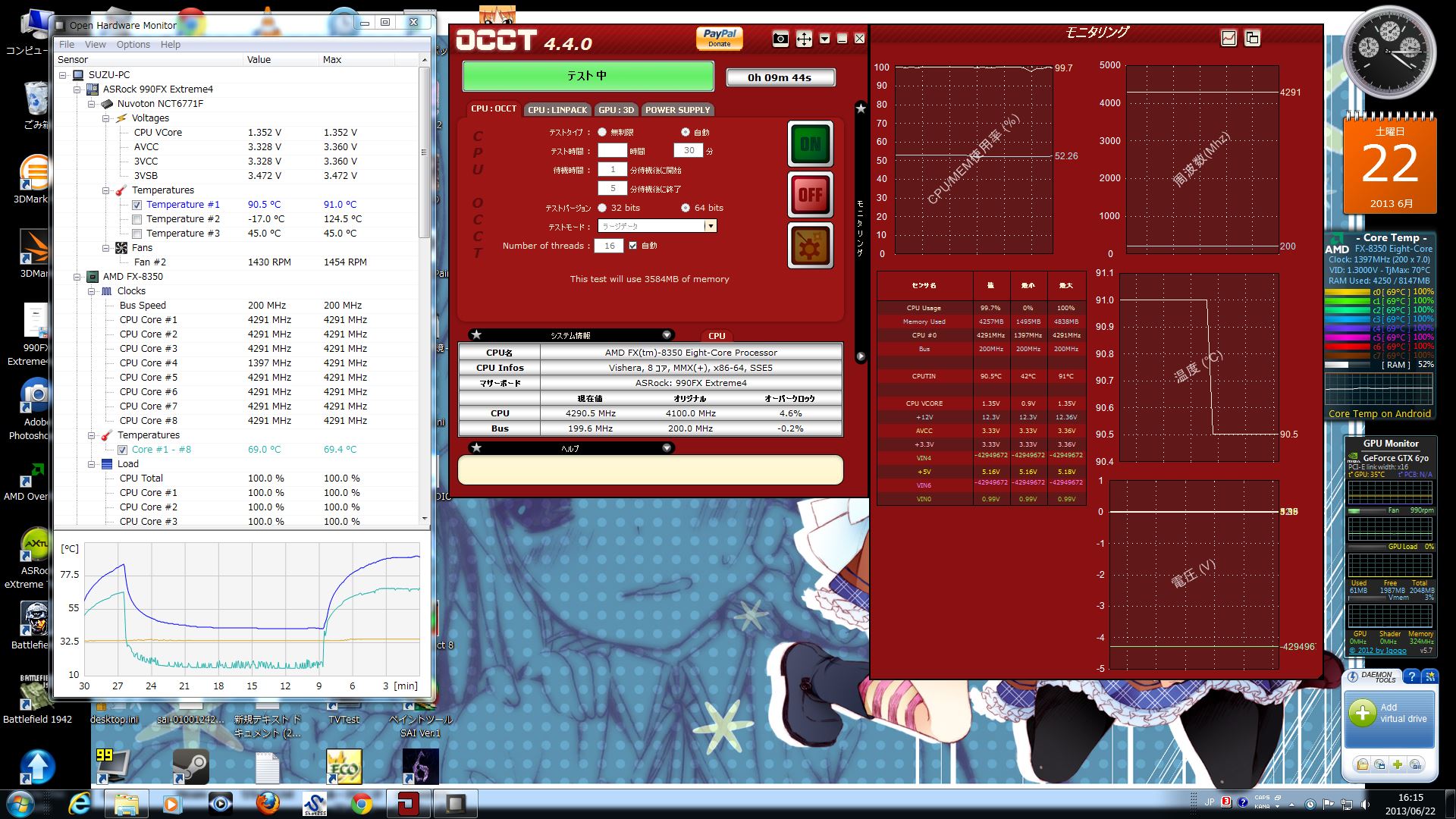
Task: Toggle automatic number of threads checkbox
Action: pyautogui.click(x=632, y=246)
